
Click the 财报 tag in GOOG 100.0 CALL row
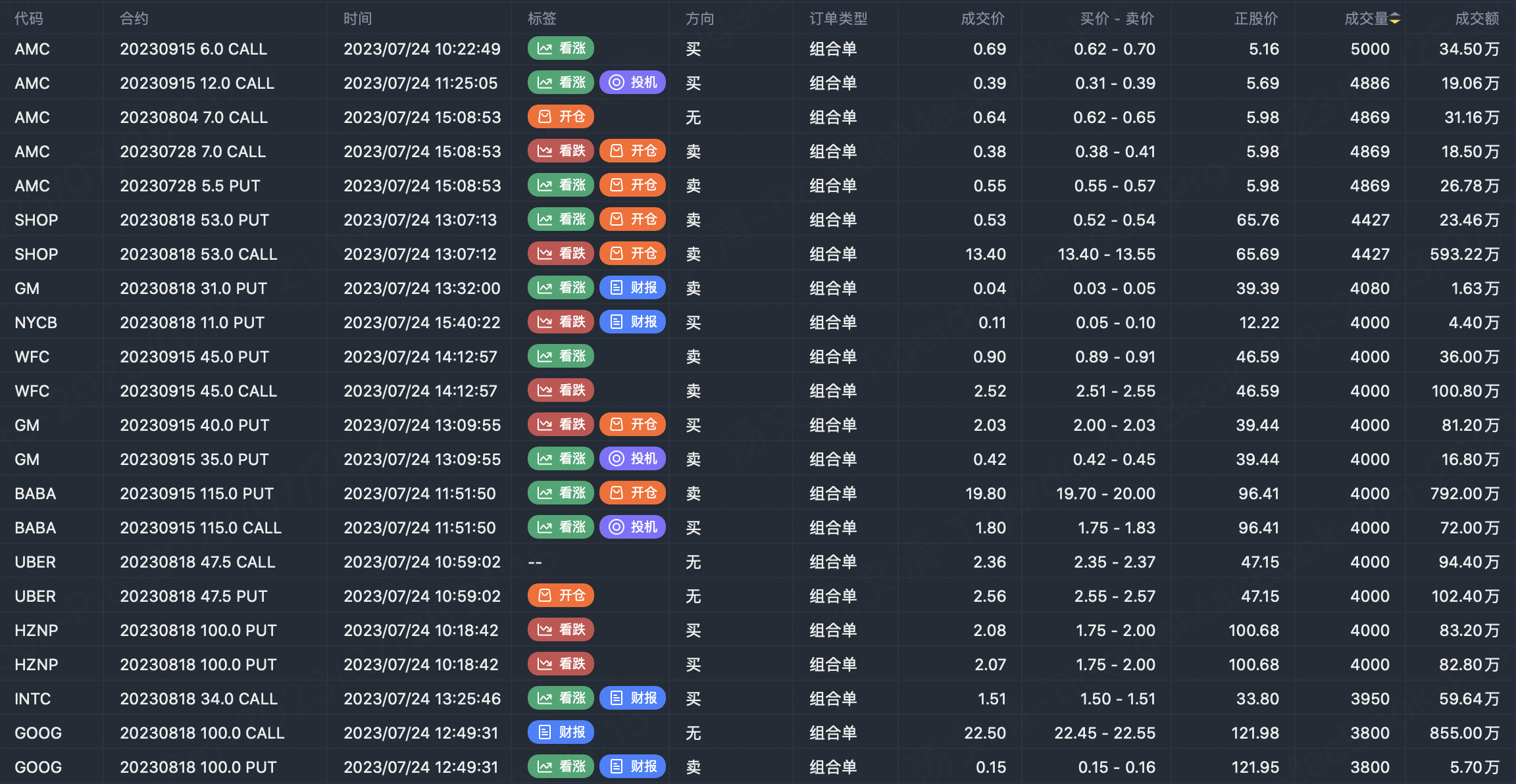pyautogui.click(x=561, y=732)
